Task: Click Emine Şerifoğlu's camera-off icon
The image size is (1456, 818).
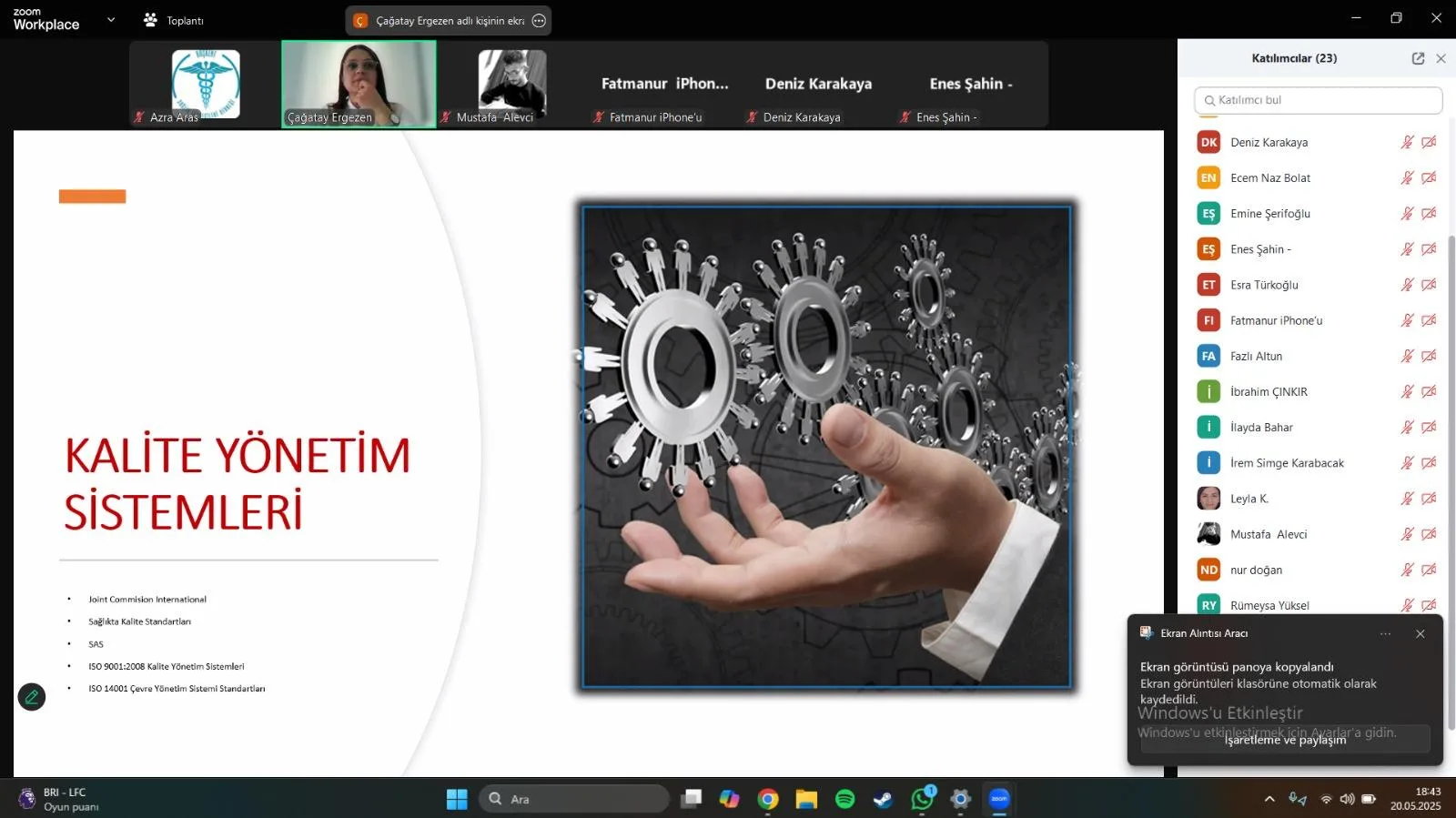Action: tap(1429, 213)
